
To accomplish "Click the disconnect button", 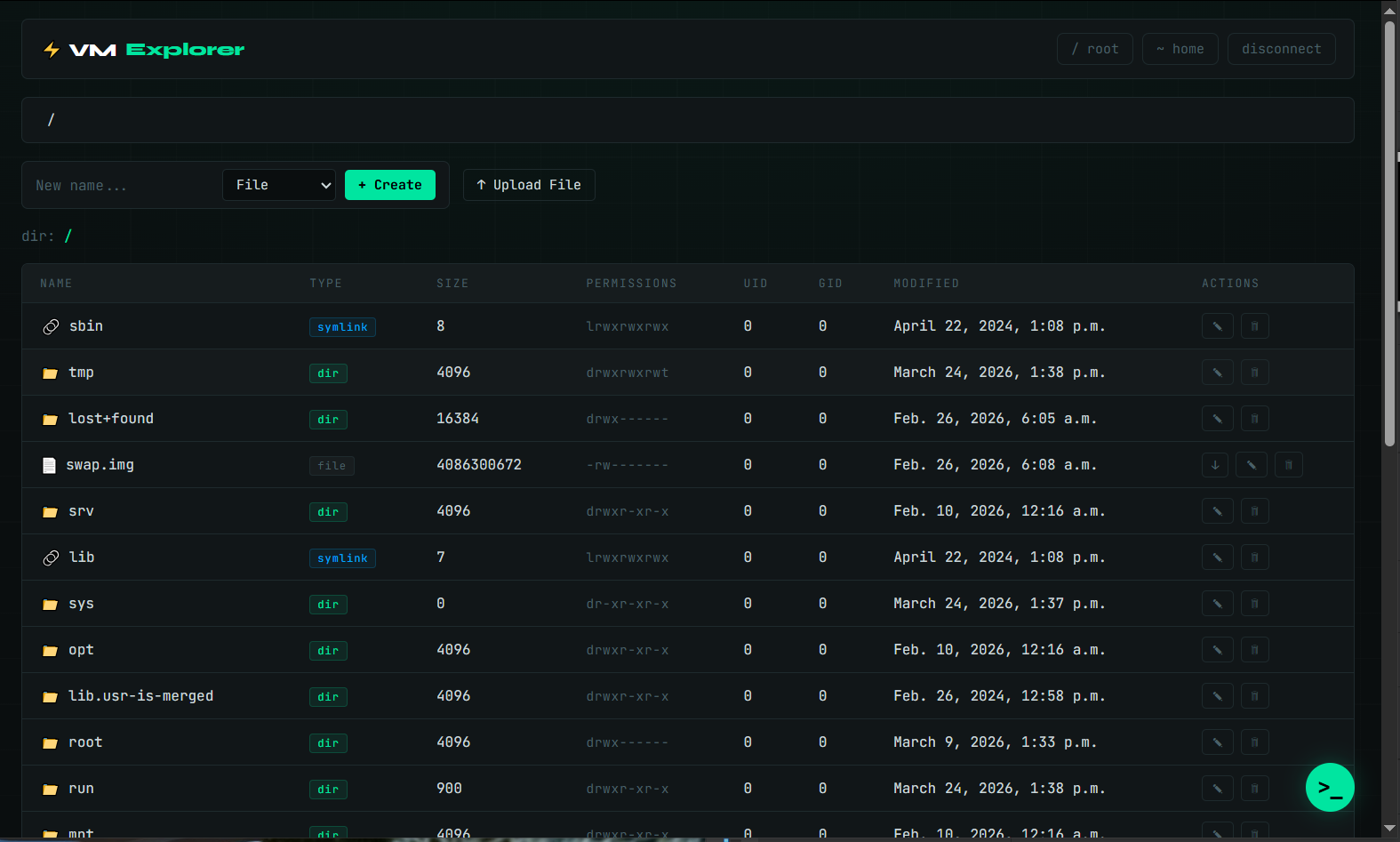I will tap(1282, 49).
